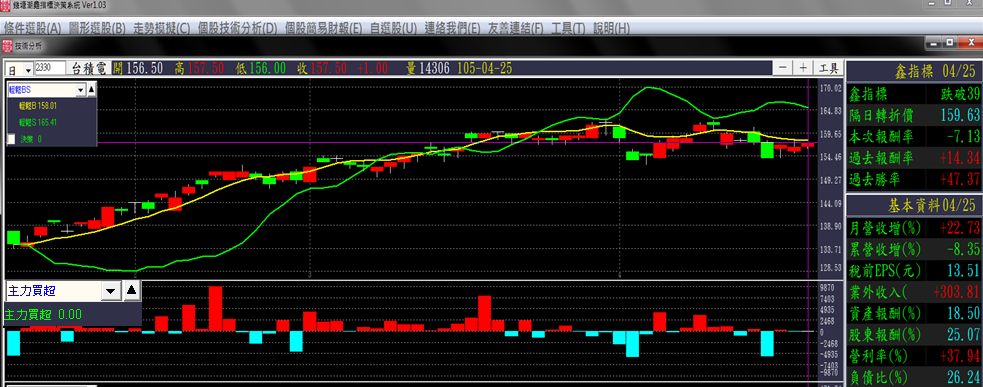Click the up triangle beside BS indicator dropdown
Image resolution: width=983 pixels, height=387 pixels.
[x=91, y=90]
